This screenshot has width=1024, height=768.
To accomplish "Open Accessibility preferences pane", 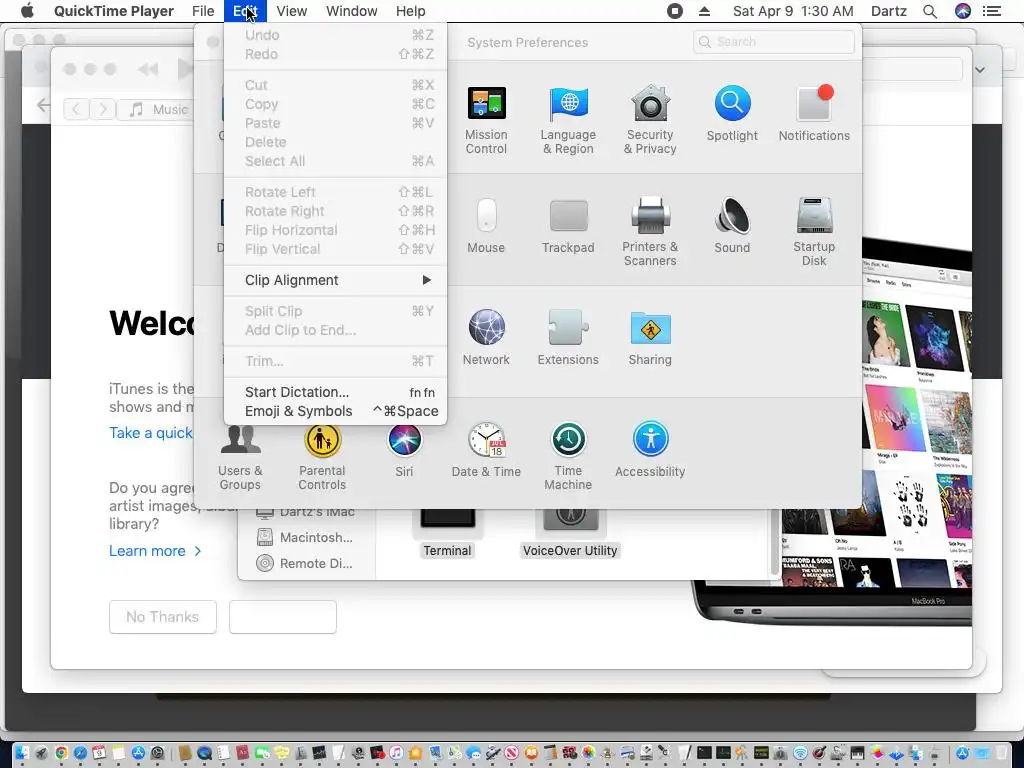I will (650, 451).
